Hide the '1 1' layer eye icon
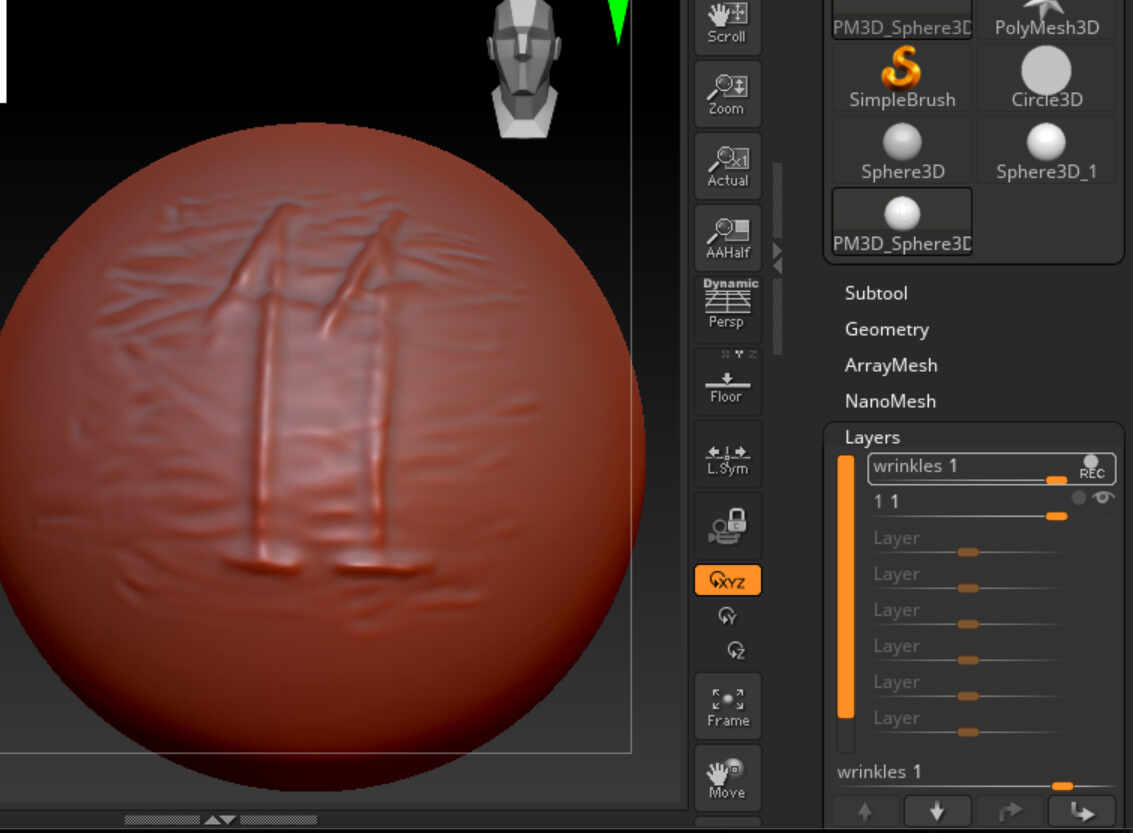The height and width of the screenshot is (833, 1133). tap(1103, 497)
